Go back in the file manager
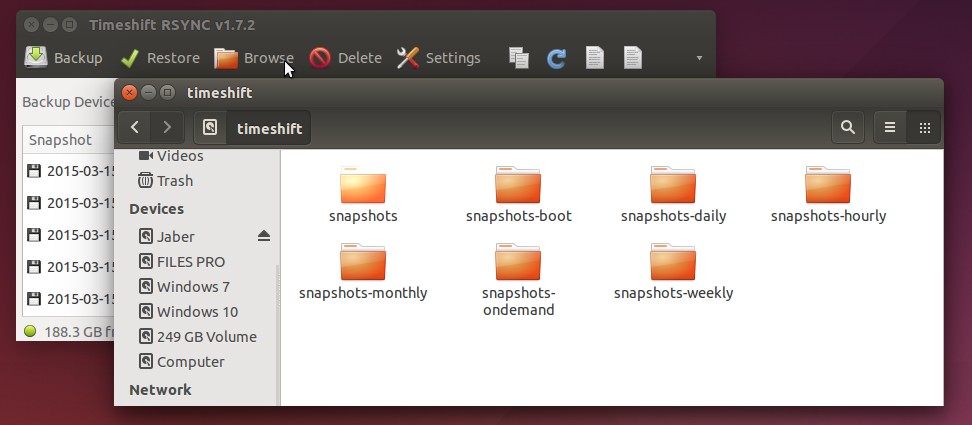Screen dimensions: 972x425 135,128
